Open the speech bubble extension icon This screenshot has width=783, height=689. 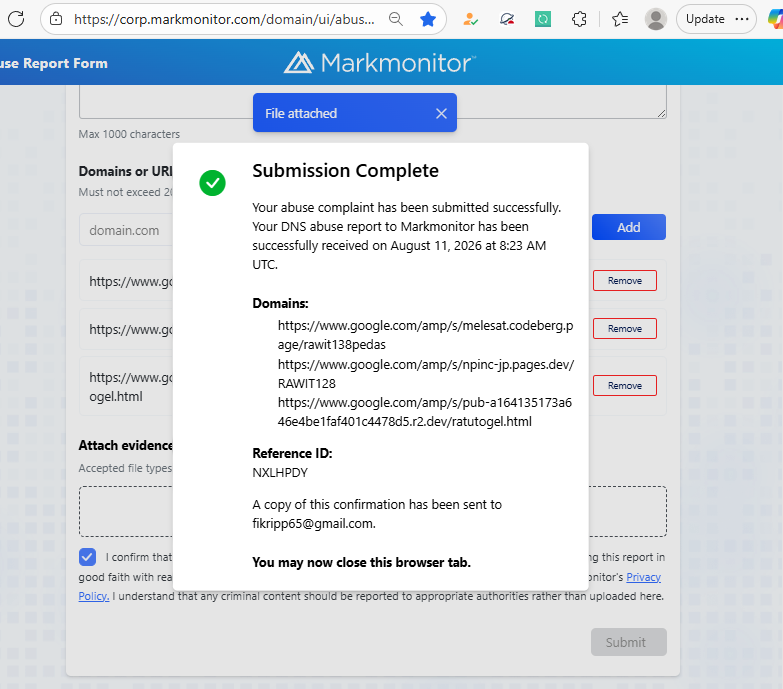pos(507,19)
